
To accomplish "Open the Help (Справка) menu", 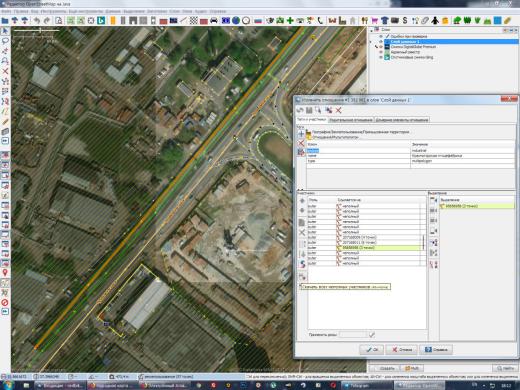I will pos(218,11).
